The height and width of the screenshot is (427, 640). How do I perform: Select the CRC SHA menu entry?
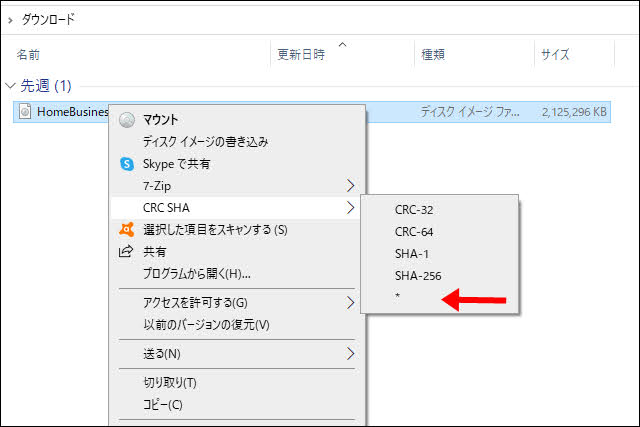237,208
